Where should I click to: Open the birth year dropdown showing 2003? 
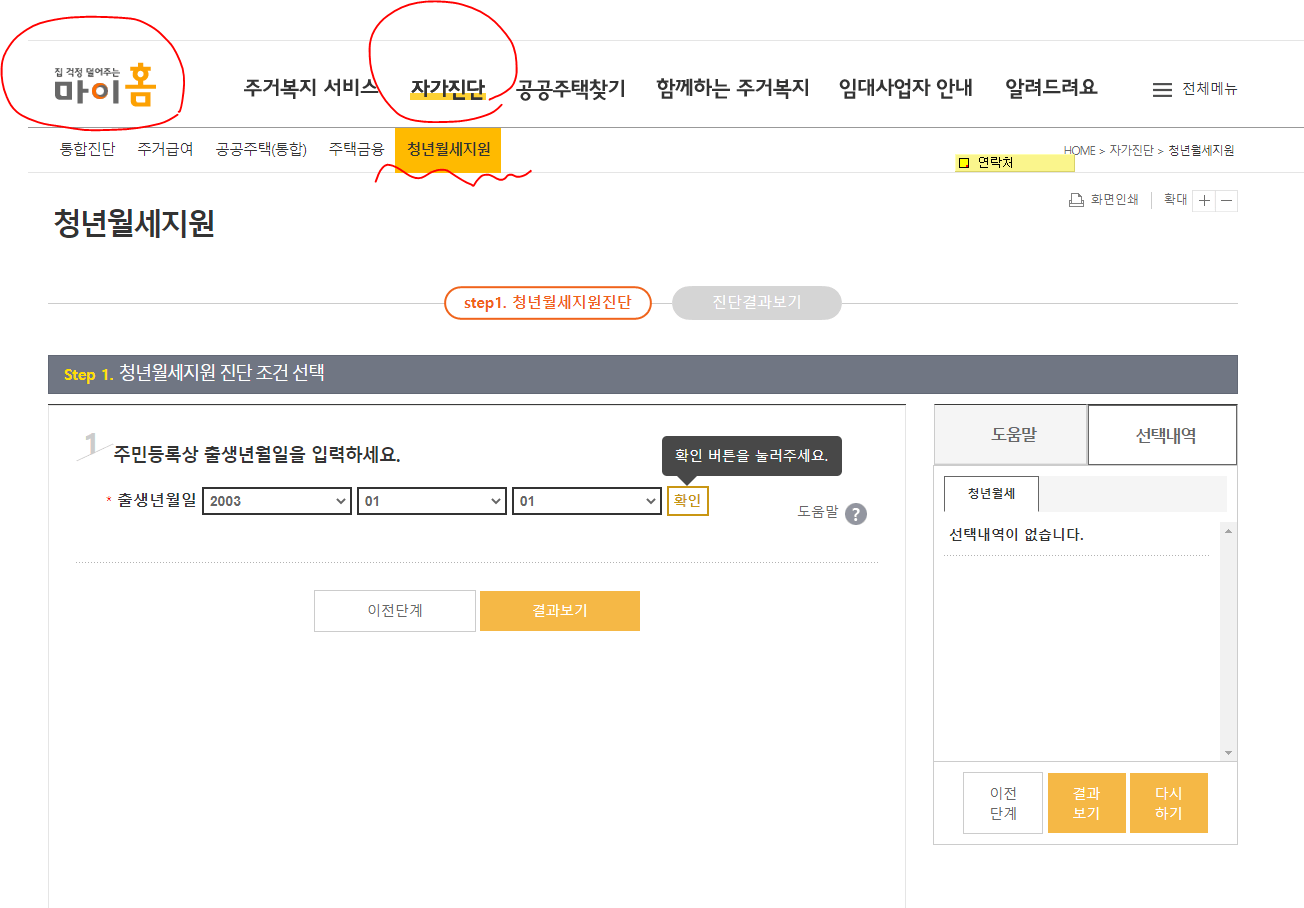click(x=276, y=500)
